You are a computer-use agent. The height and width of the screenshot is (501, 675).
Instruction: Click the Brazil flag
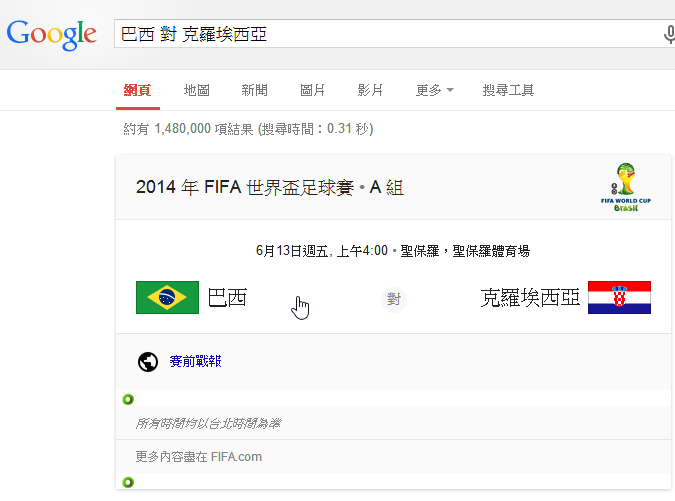coord(167,297)
